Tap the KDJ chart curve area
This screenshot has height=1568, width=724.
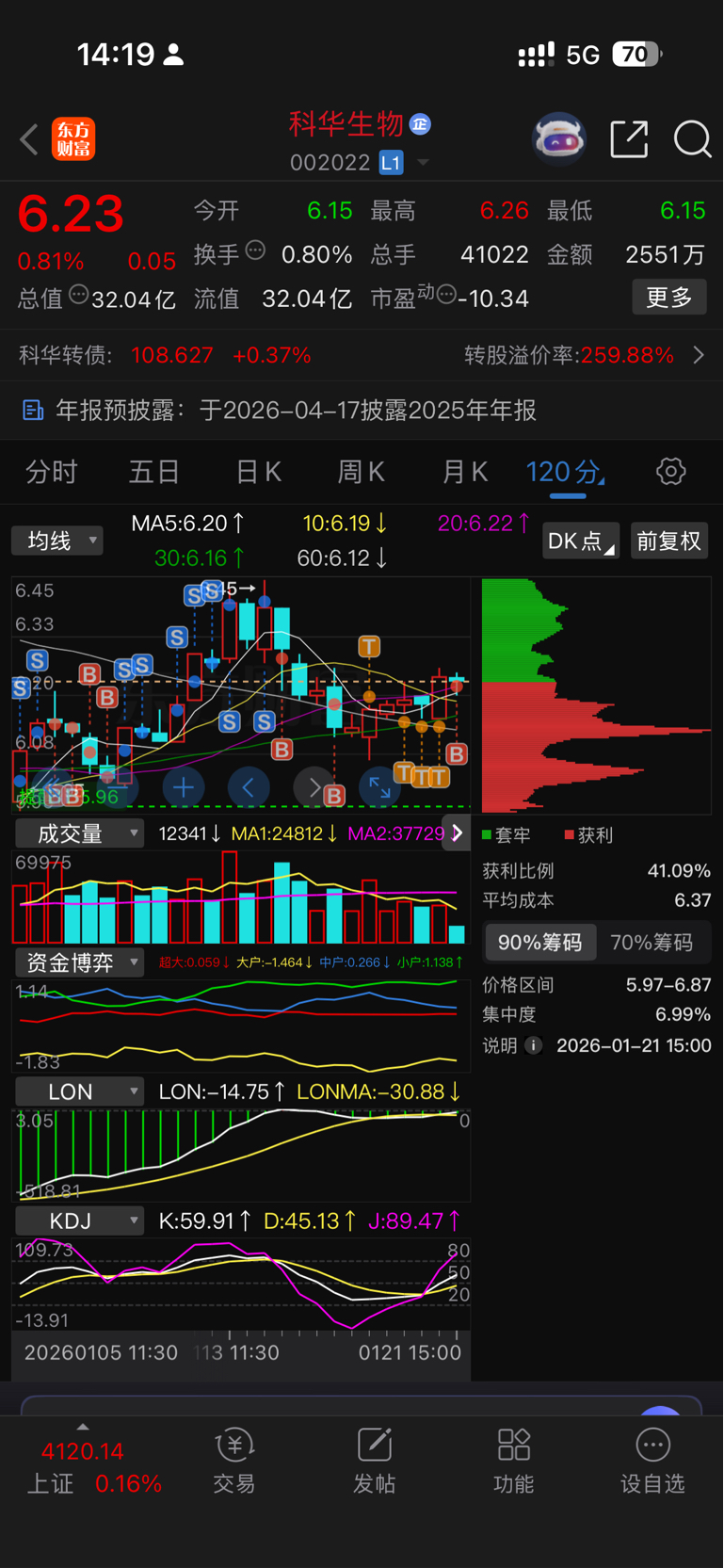click(x=241, y=1283)
